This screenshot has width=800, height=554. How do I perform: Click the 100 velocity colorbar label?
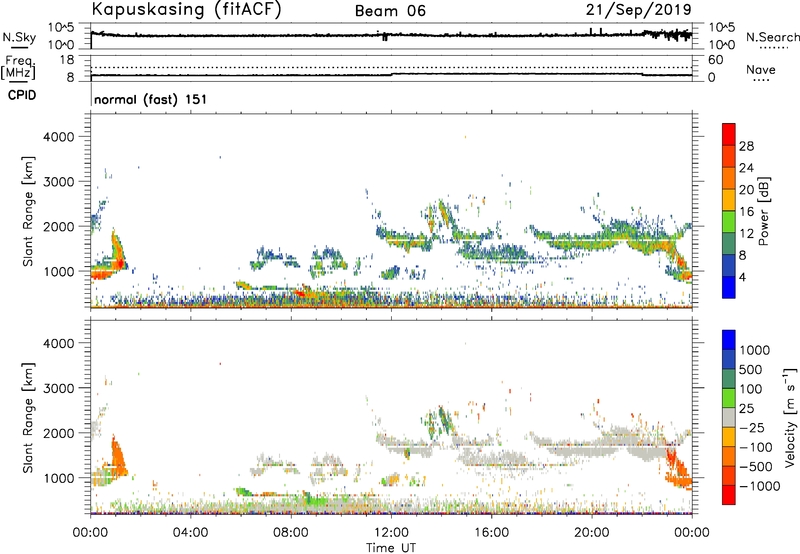(751, 389)
